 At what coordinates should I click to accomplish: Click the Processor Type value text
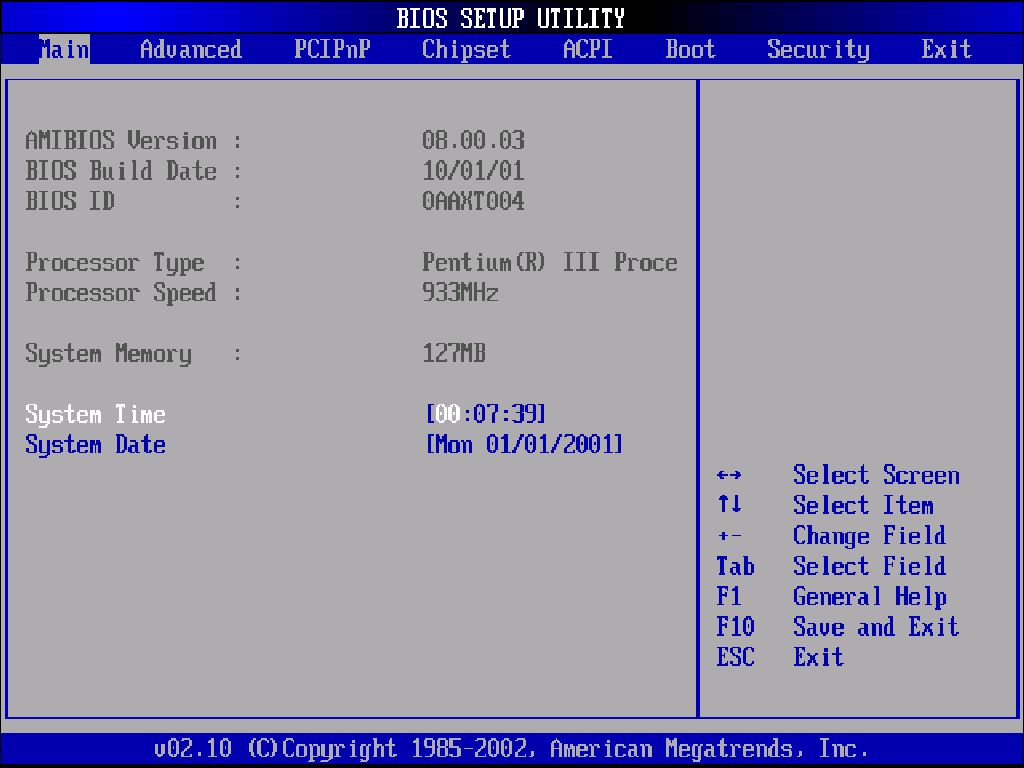point(550,262)
